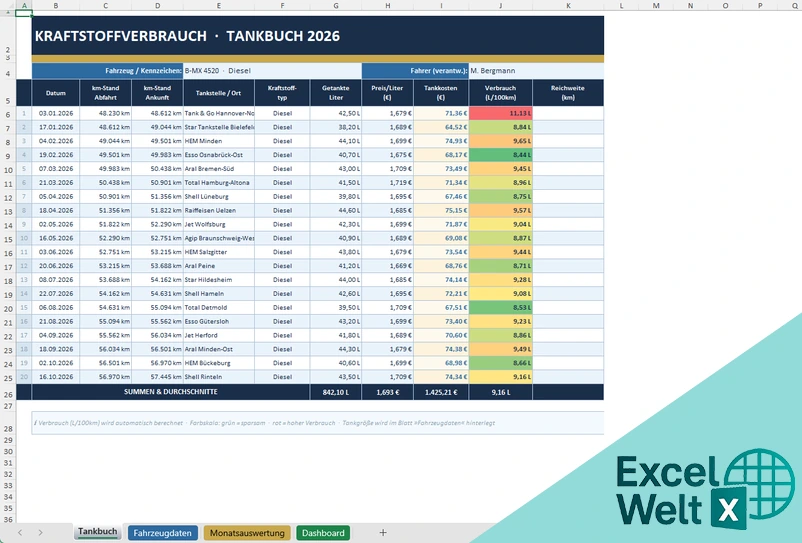Select the consumption cell 9,65 L
802x543 pixels.
pyautogui.click(x=500, y=141)
